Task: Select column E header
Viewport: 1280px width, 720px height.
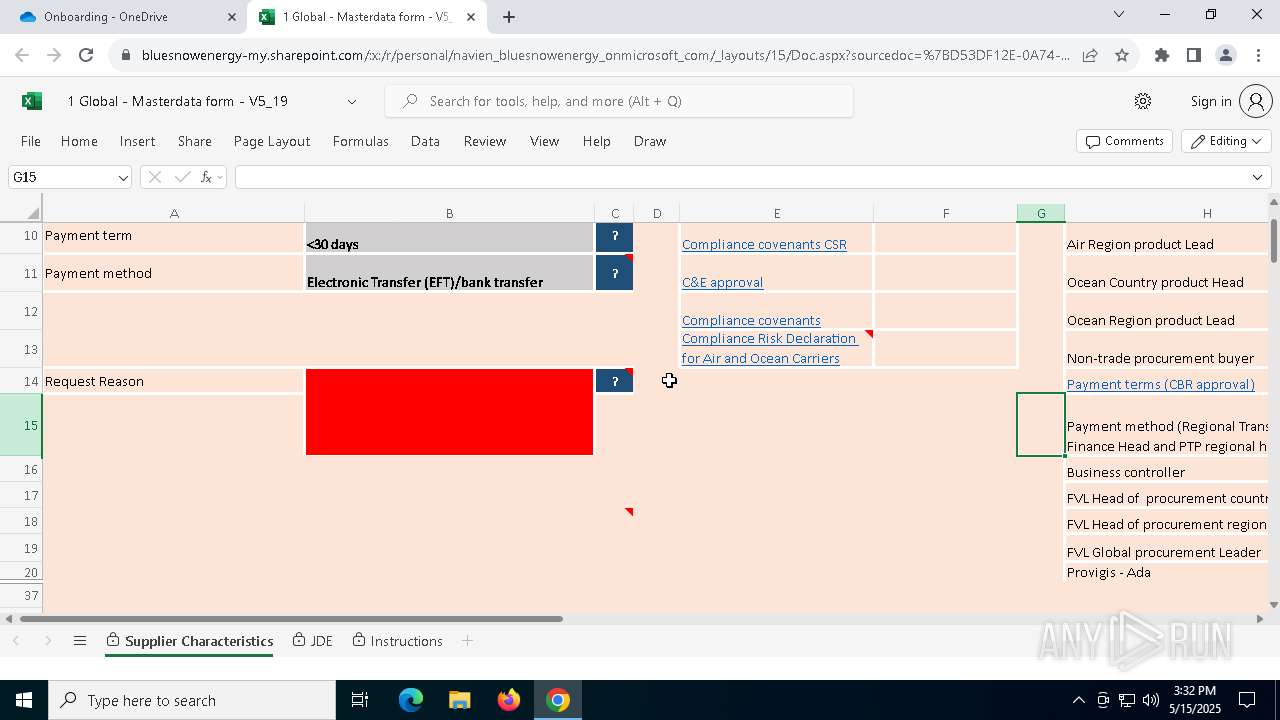Action: tap(776, 213)
